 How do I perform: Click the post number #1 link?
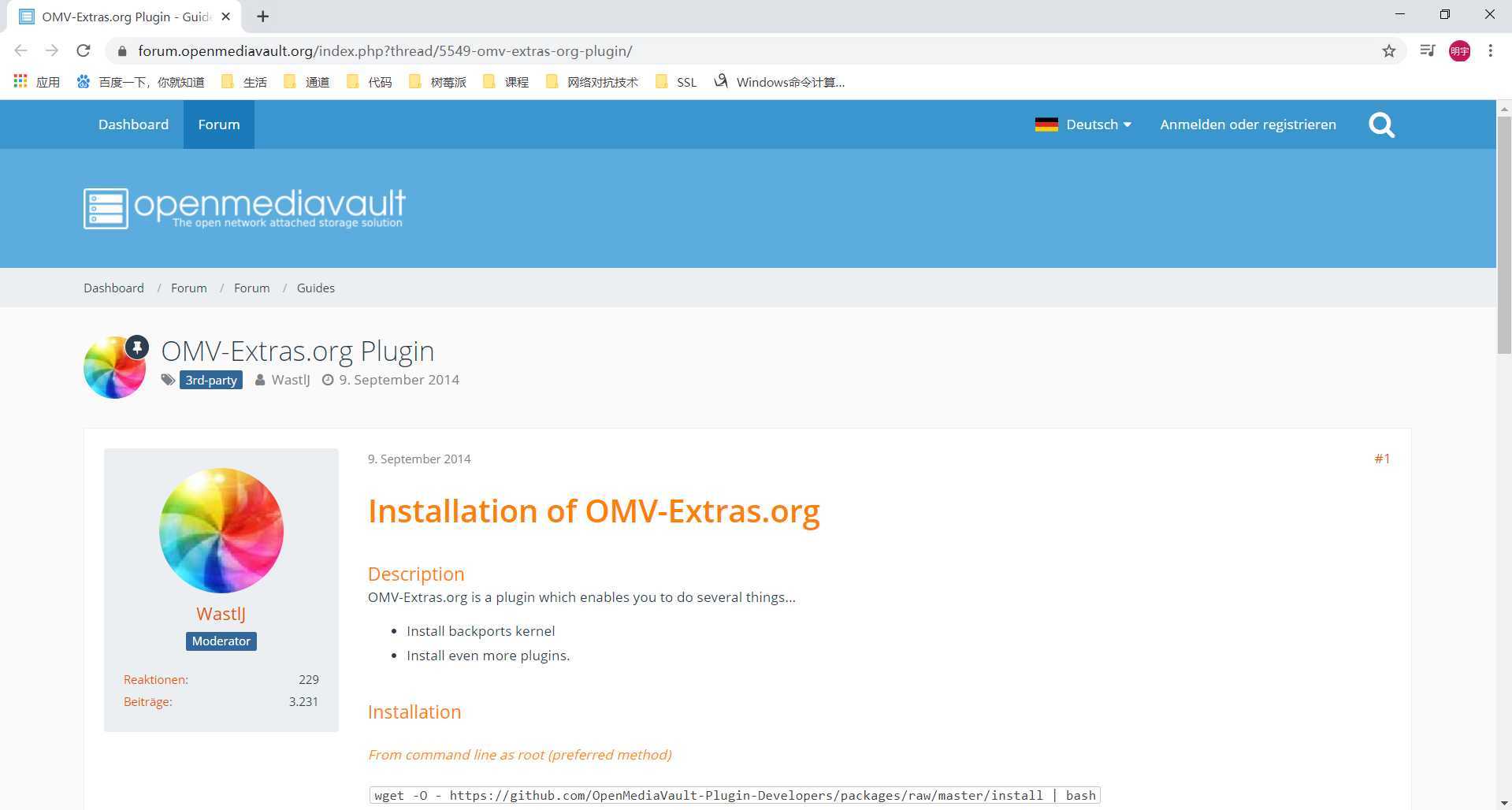[1382, 459]
